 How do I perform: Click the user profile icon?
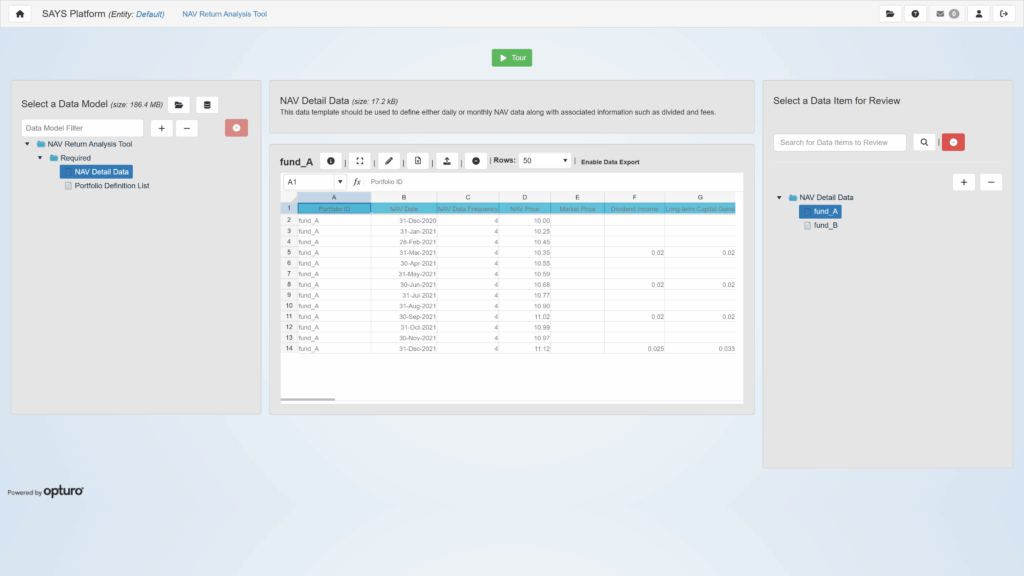[978, 14]
